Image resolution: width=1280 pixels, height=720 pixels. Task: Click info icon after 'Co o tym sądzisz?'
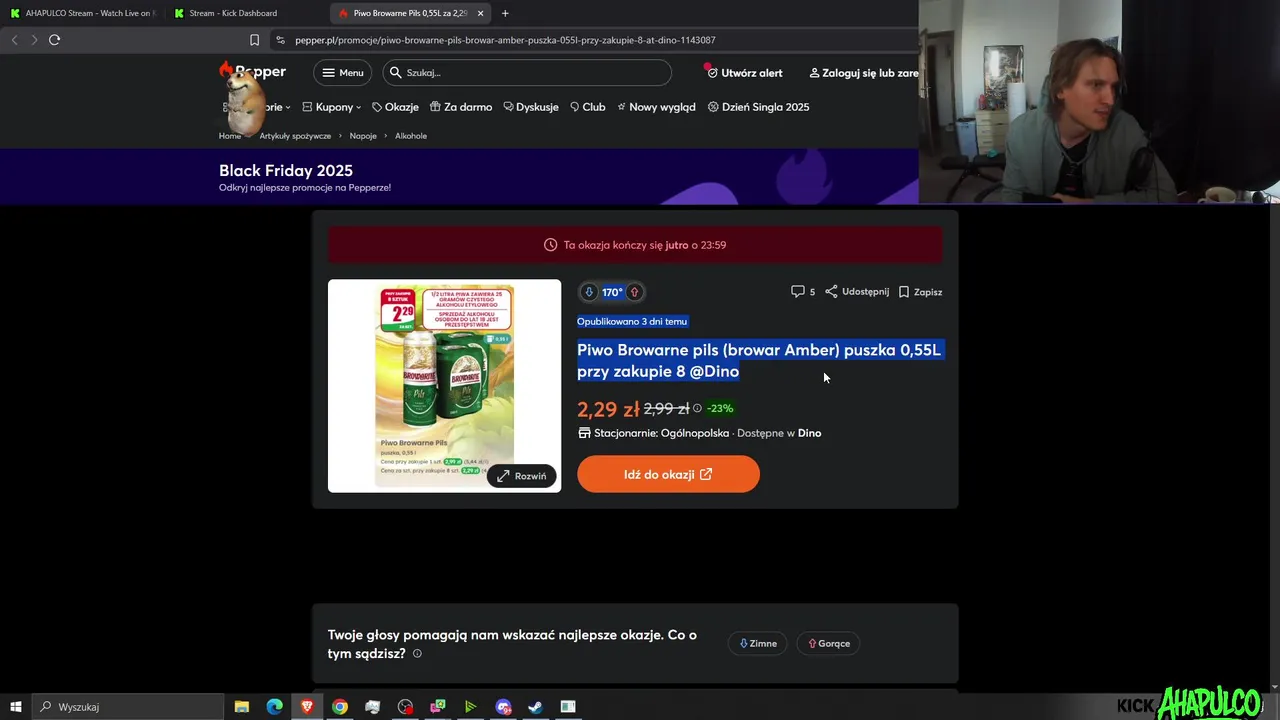coord(417,654)
